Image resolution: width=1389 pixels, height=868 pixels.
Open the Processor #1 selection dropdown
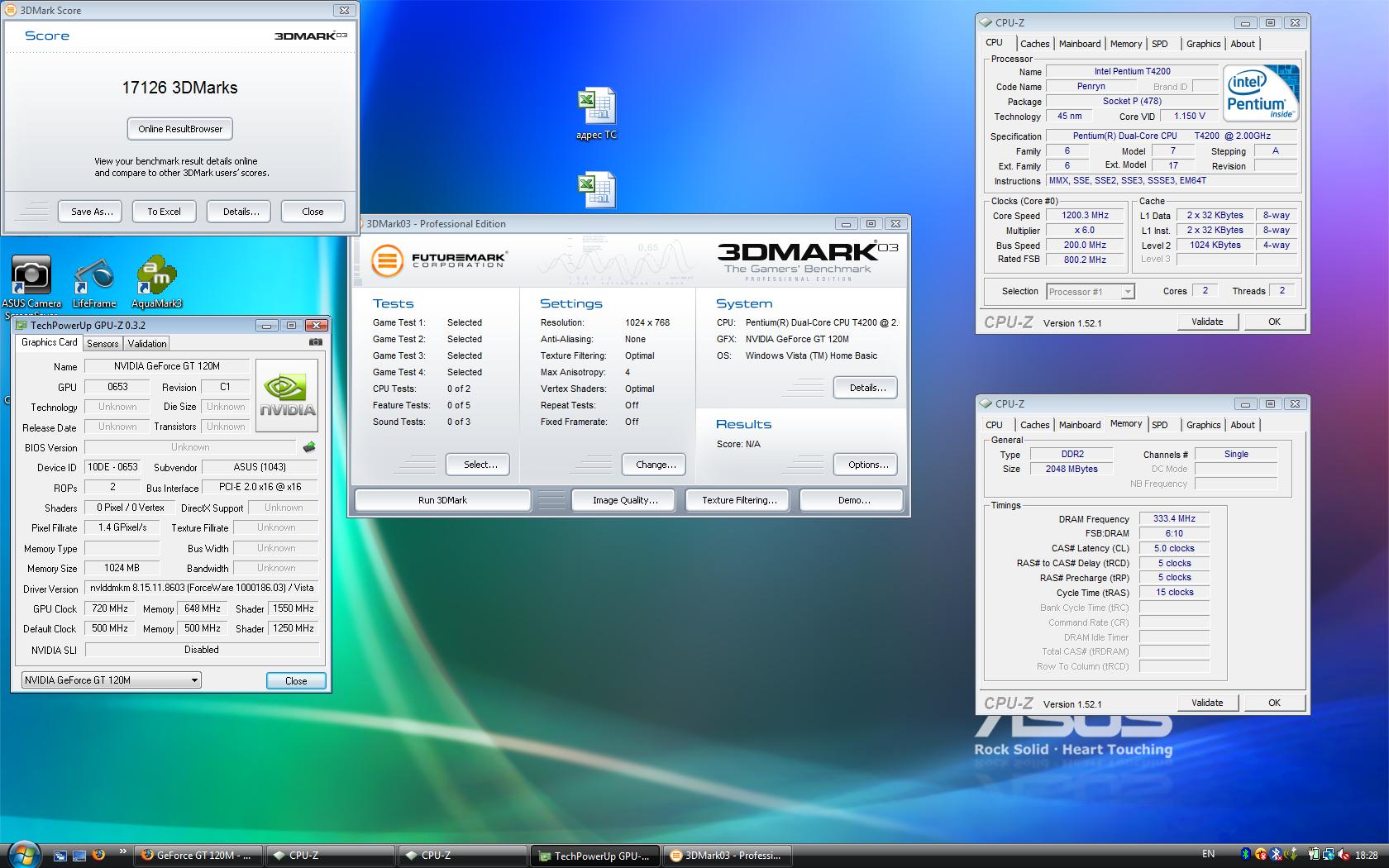click(x=1090, y=291)
